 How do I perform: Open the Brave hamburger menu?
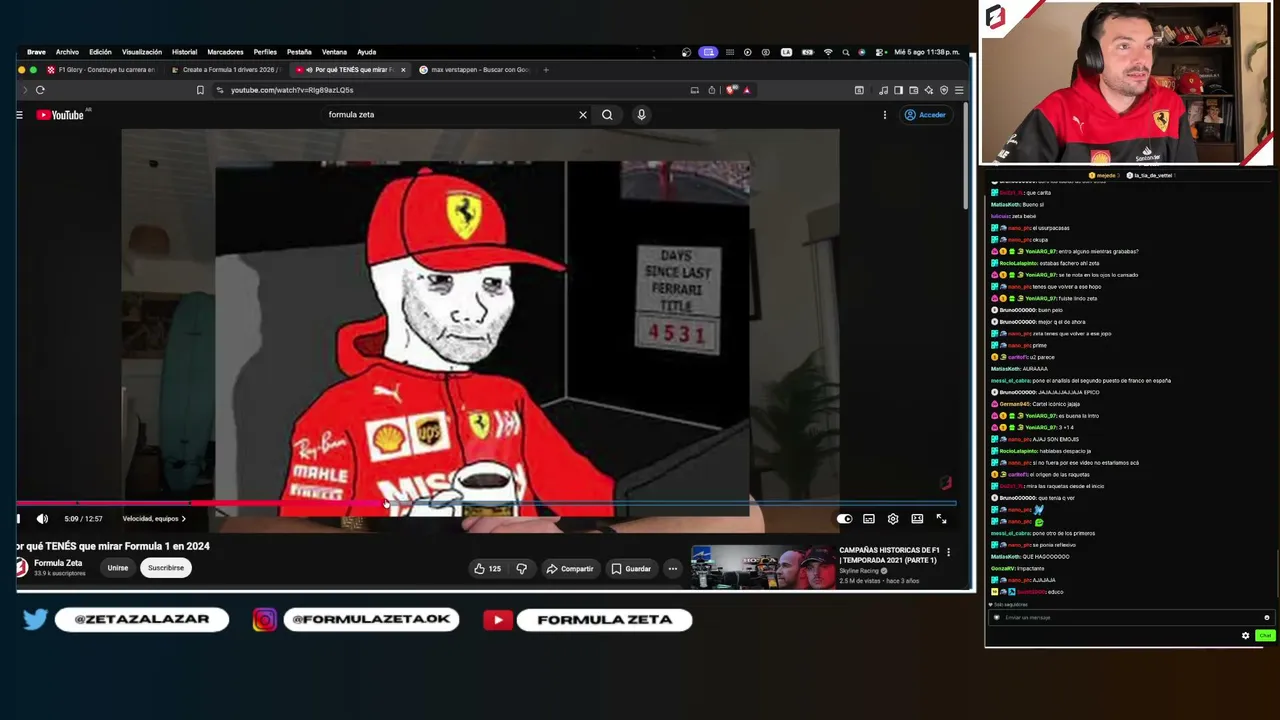959,90
